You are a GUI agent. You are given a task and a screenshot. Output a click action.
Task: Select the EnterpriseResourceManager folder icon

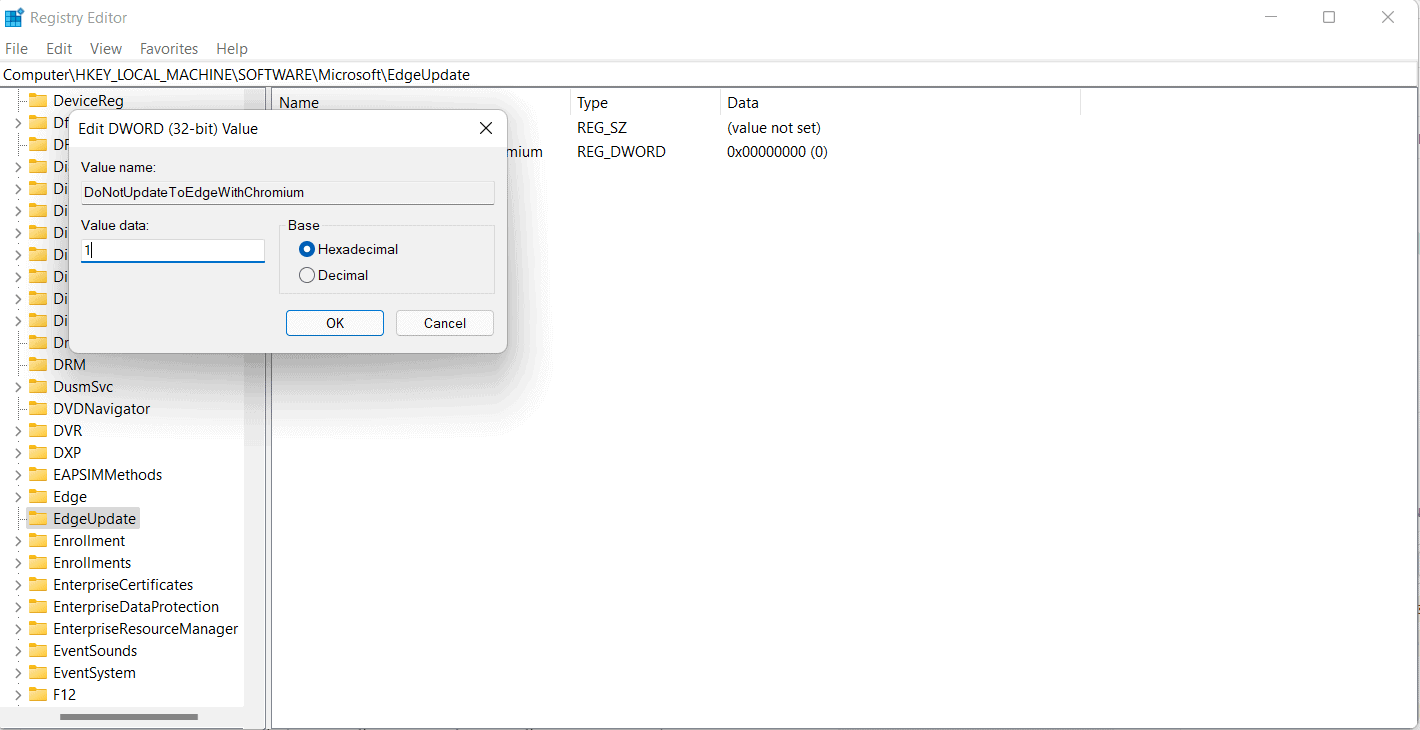(38, 628)
